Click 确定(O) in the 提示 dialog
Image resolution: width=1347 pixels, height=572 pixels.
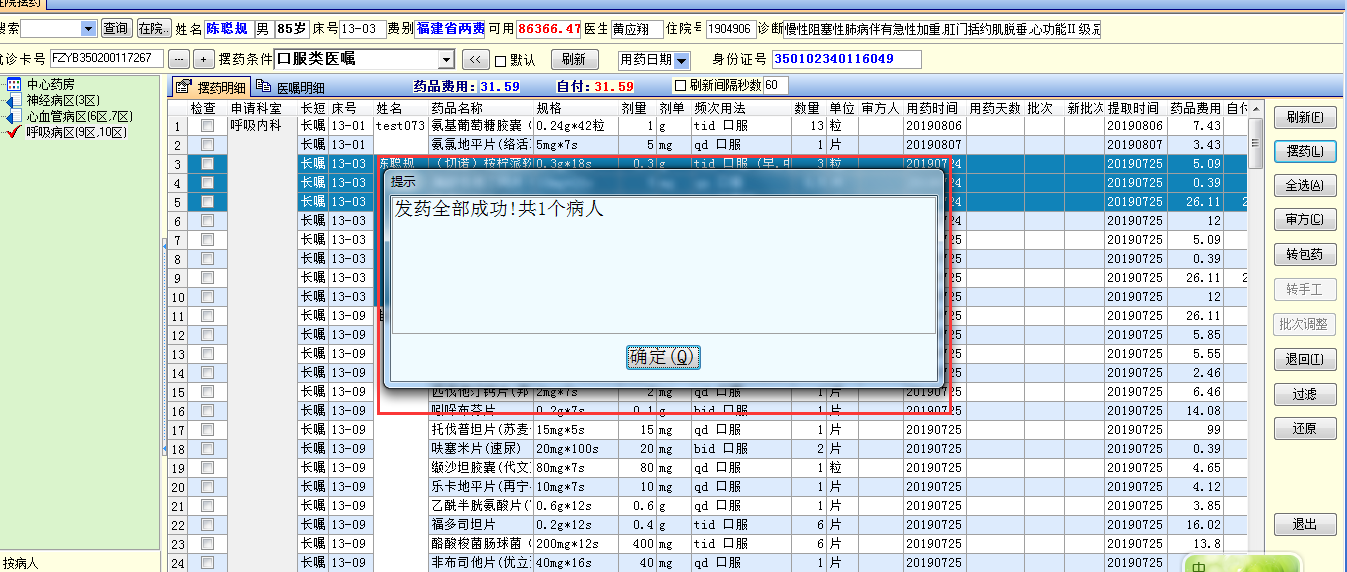click(664, 357)
